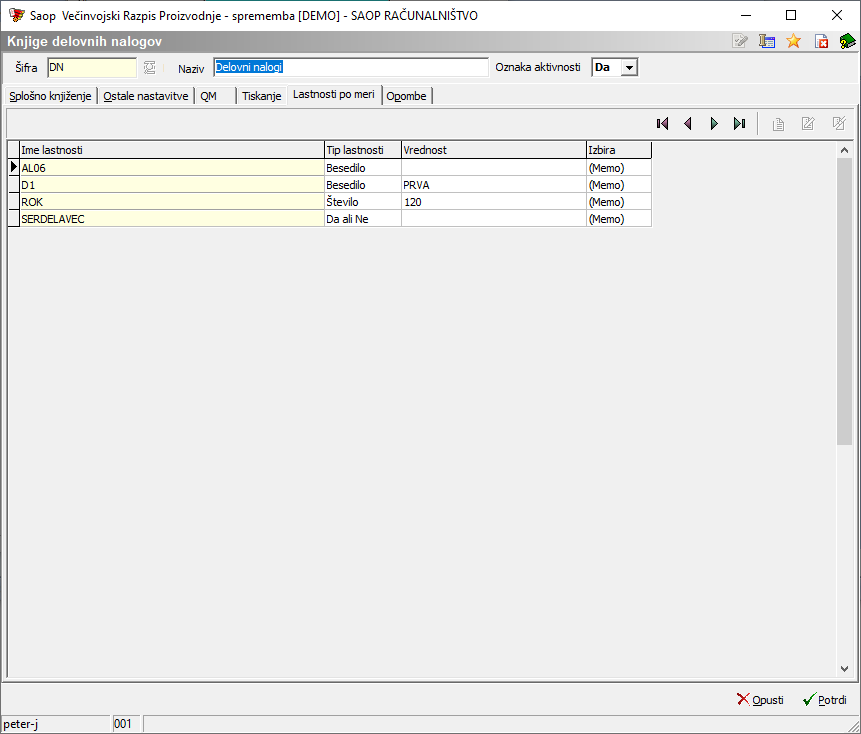
Task: Go to the first record in the navigator
Action: click(662, 124)
